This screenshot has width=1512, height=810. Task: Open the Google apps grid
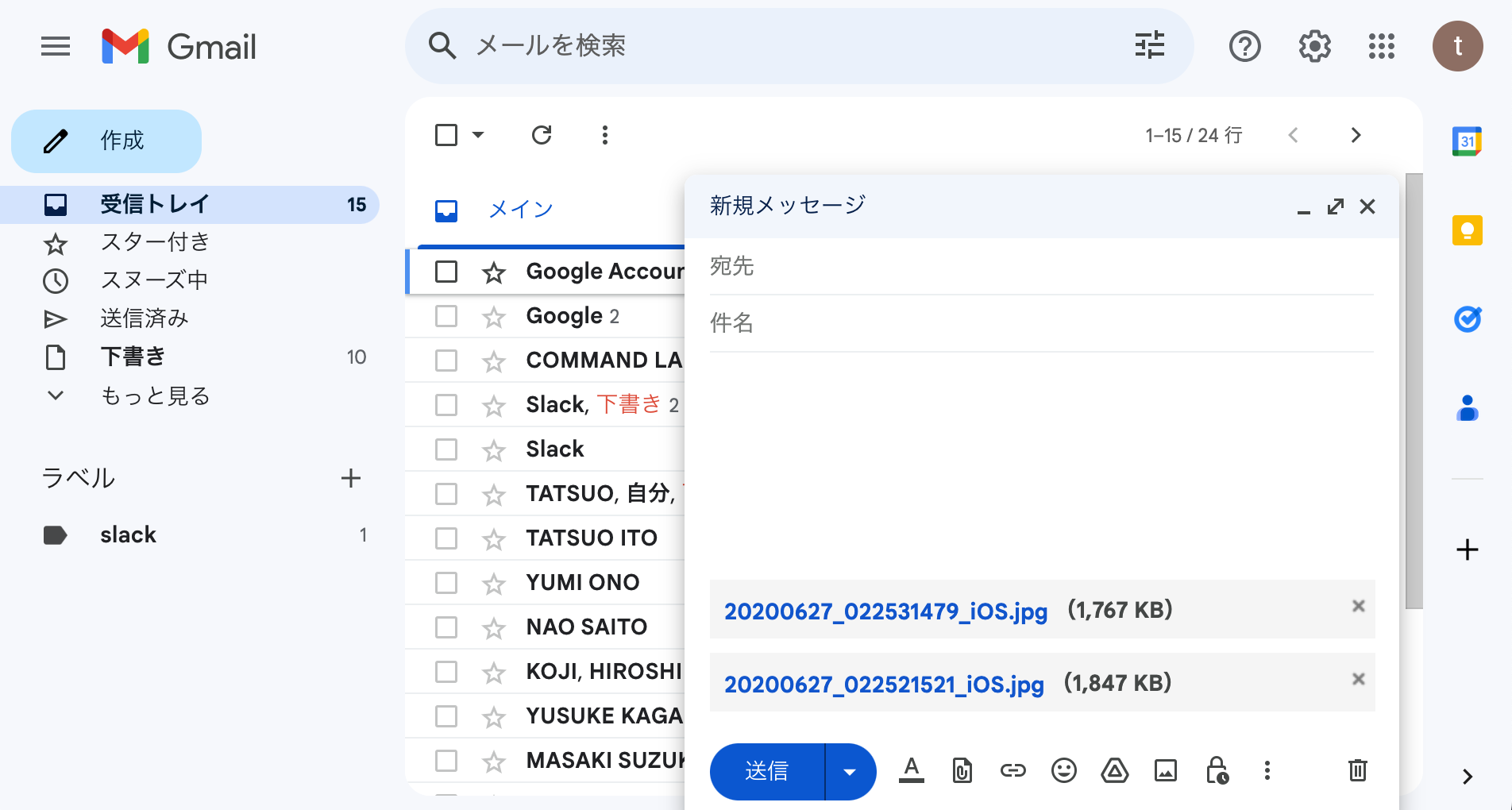point(1382,46)
